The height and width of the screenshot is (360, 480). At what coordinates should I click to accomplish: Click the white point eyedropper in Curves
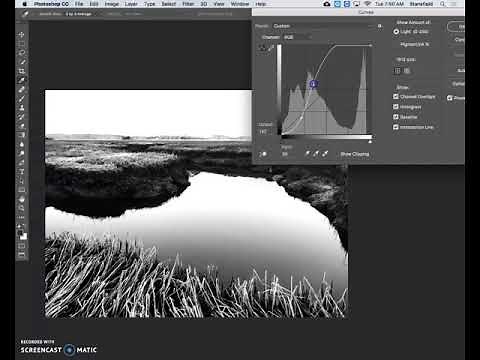(x=325, y=154)
